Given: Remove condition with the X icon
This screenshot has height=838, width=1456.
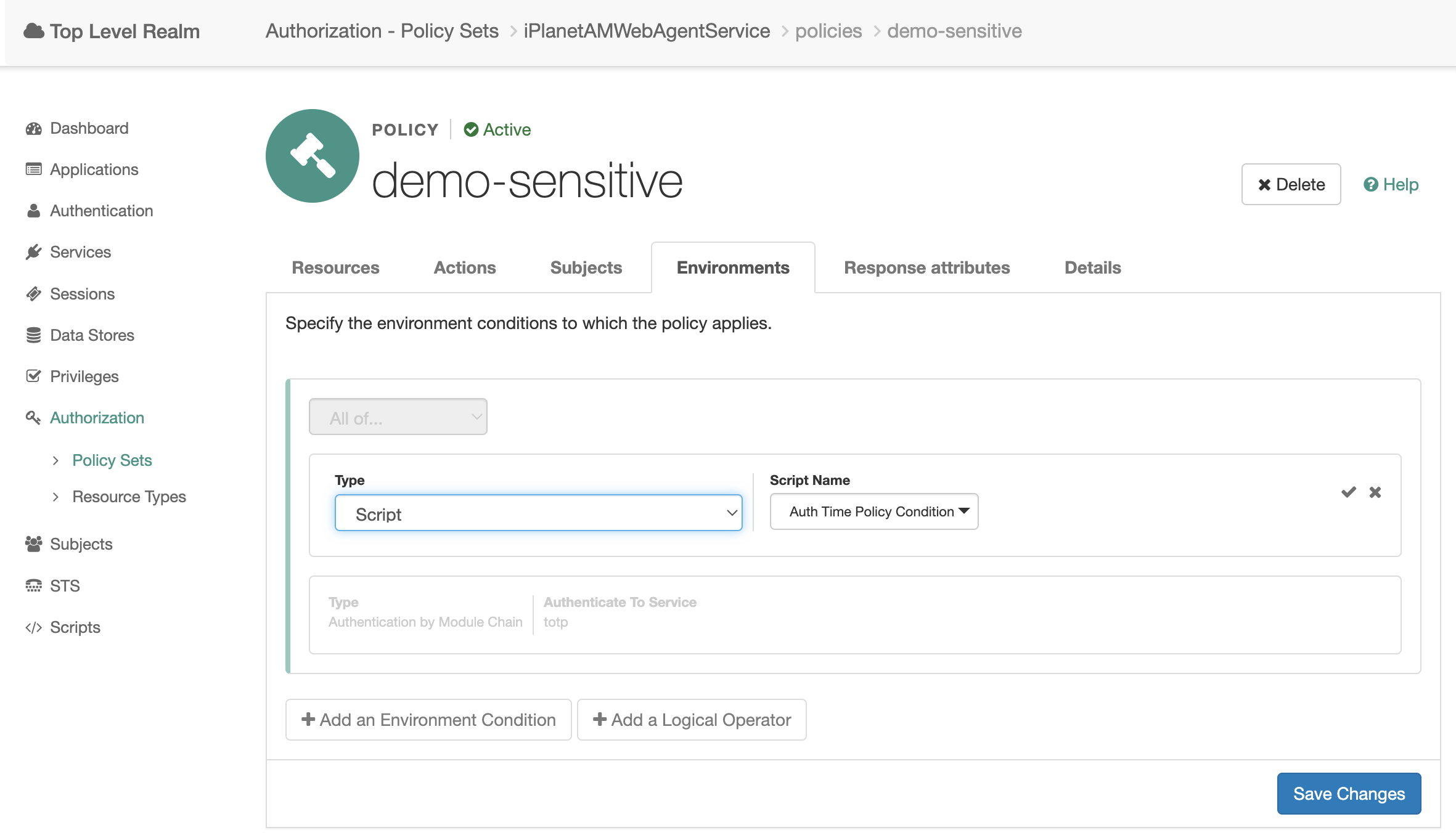Looking at the screenshot, I should tap(1375, 492).
